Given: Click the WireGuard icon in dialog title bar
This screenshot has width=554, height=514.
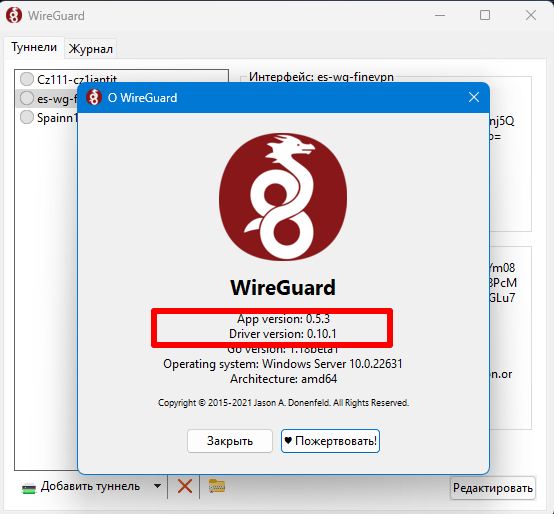Looking at the screenshot, I should tap(94, 98).
